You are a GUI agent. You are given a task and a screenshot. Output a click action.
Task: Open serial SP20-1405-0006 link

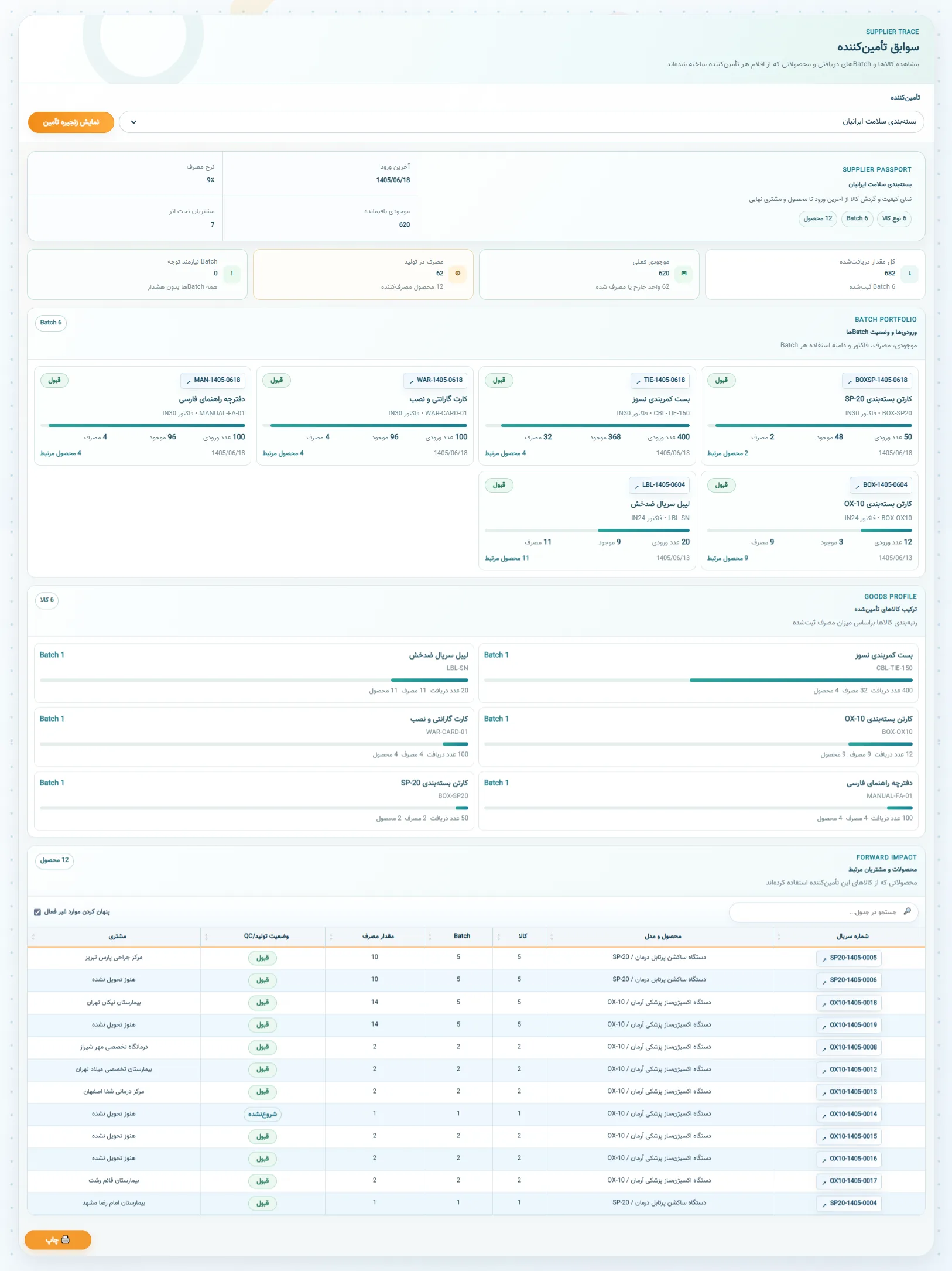coord(849,980)
